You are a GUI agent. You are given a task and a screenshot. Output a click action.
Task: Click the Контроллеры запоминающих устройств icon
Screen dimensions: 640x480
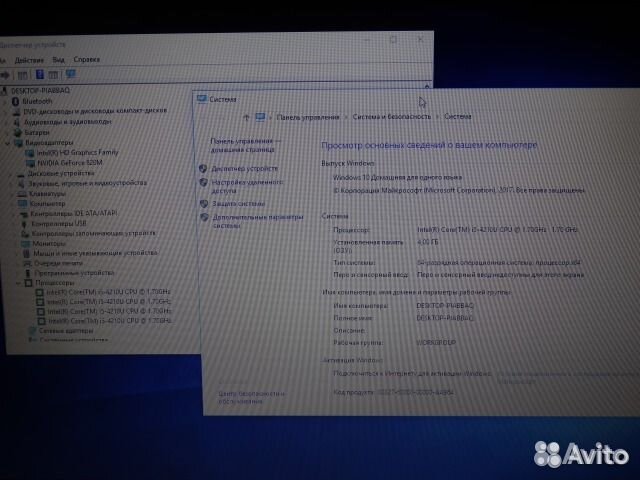pyautogui.click(x=25, y=234)
